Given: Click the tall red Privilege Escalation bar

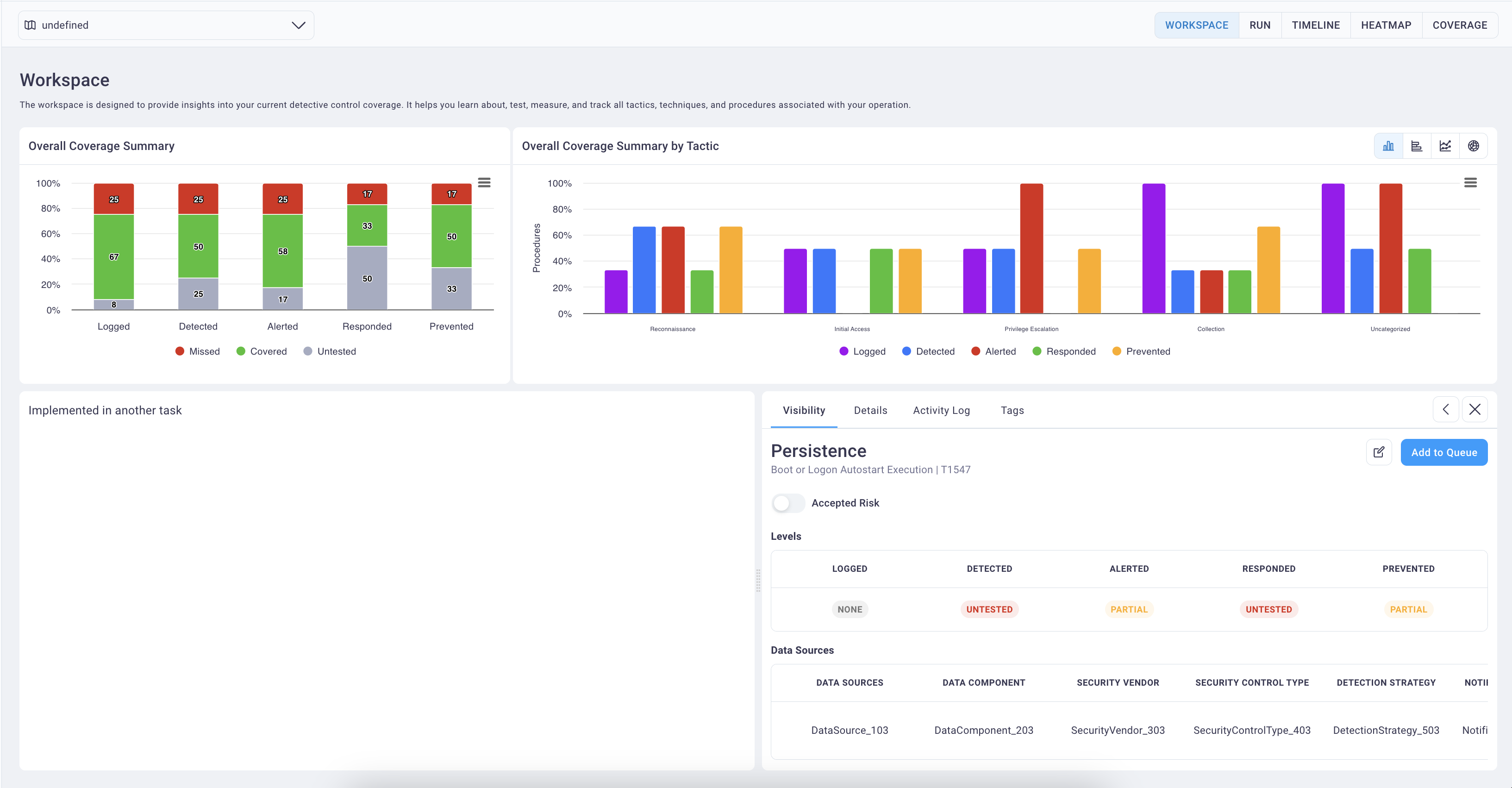Looking at the screenshot, I should [x=1031, y=248].
